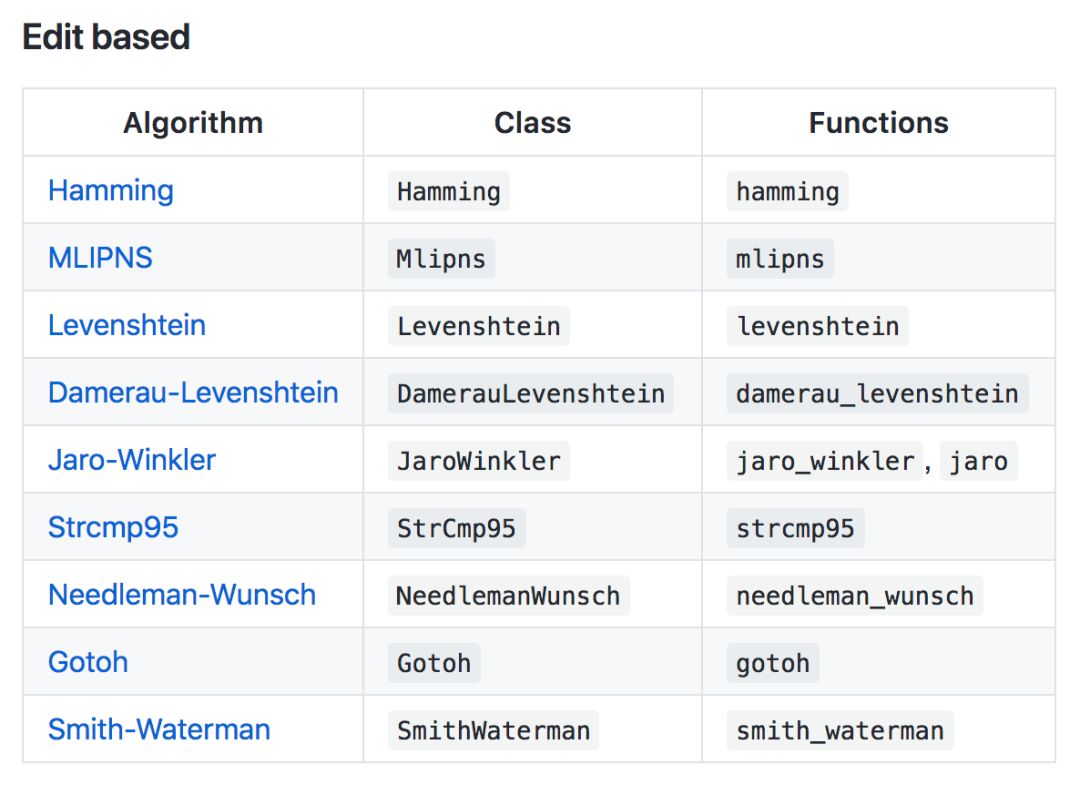Click the jaro function code
The height and width of the screenshot is (785, 1080).
(x=978, y=461)
